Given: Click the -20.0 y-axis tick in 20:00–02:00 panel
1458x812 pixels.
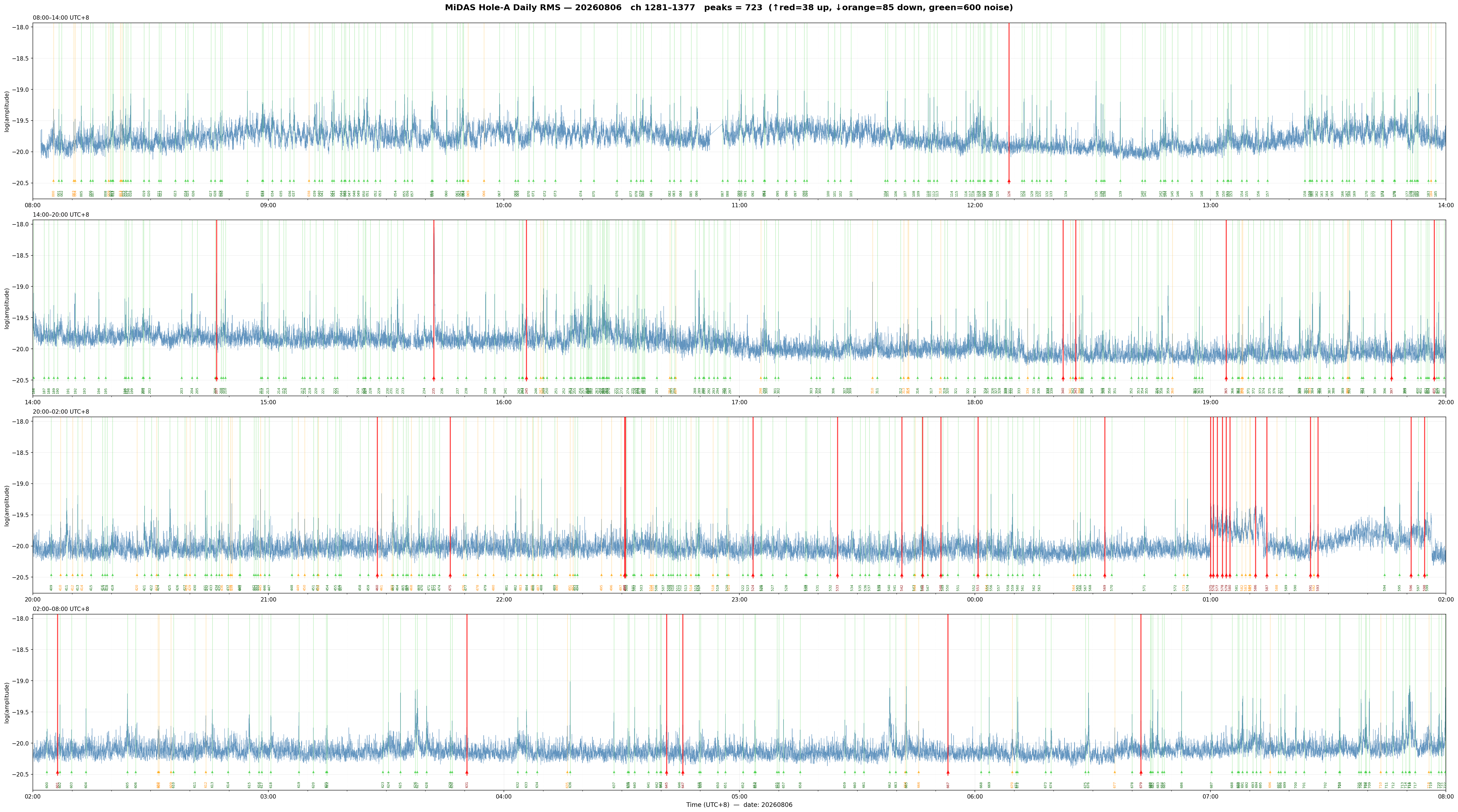Looking at the screenshot, I should click(x=20, y=546).
